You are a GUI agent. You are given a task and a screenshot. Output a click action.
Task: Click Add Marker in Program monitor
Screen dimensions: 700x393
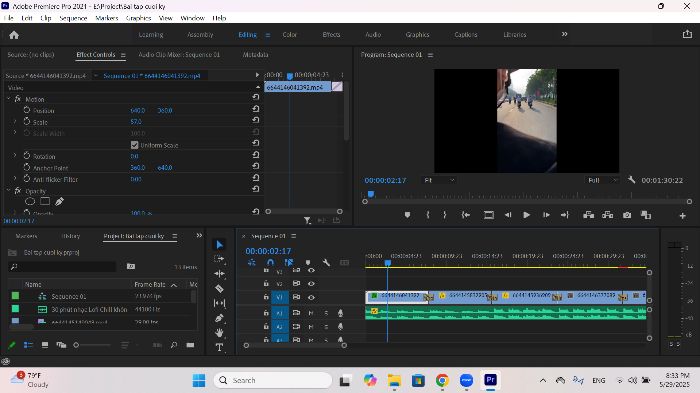pyautogui.click(x=407, y=215)
